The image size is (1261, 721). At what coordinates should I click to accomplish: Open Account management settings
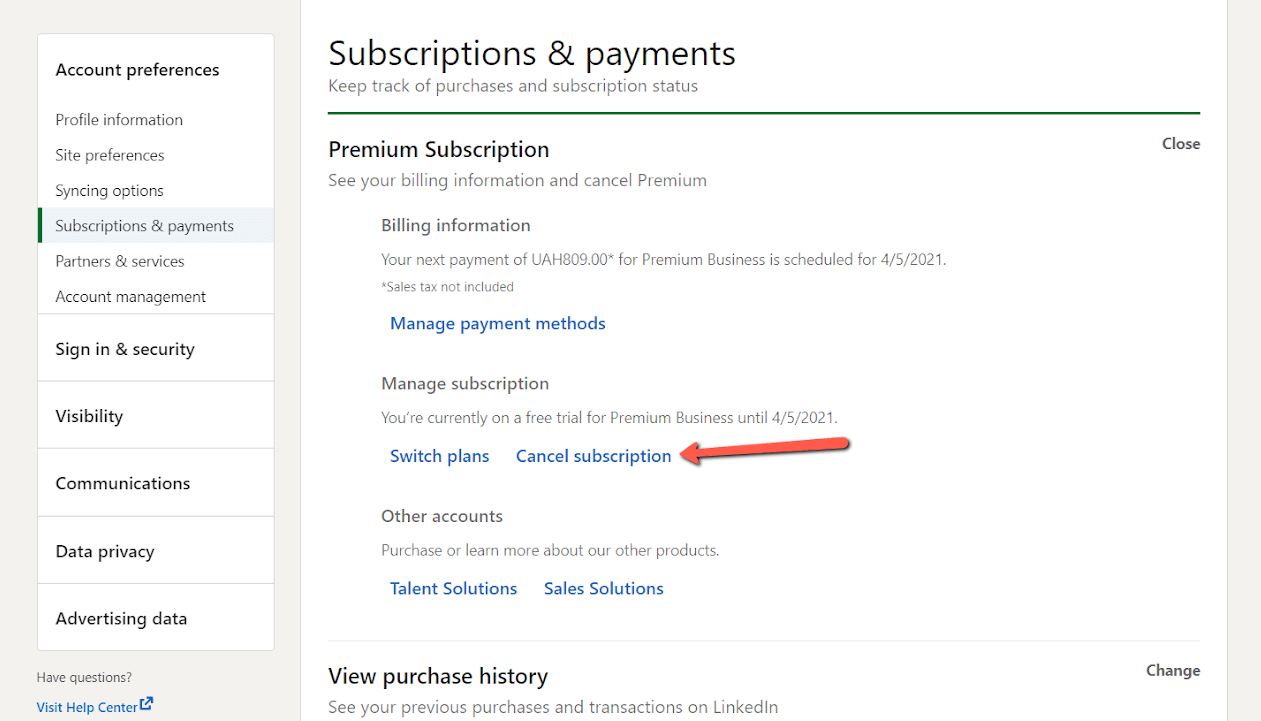coord(131,297)
